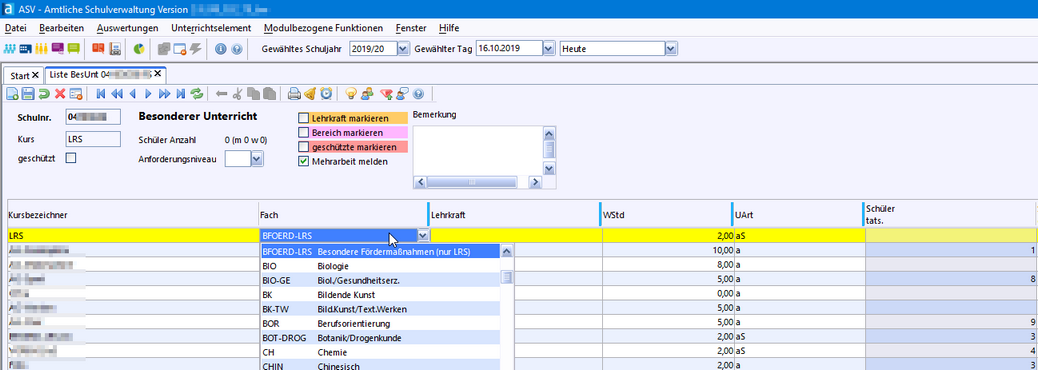Enable Lehrkraft markieren checkbox
Viewport: 1038px width, 370px height.
coord(304,118)
